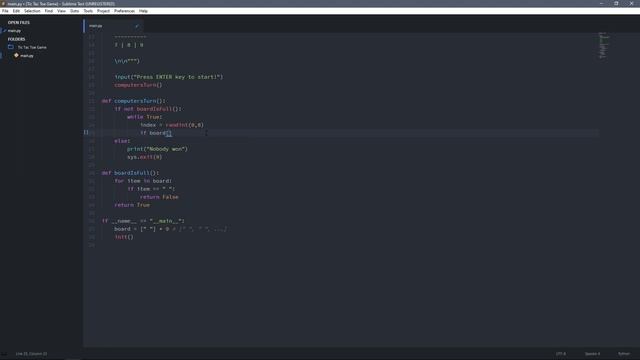
Task: Click the bracket marker in the gutter
Action: click(86, 132)
